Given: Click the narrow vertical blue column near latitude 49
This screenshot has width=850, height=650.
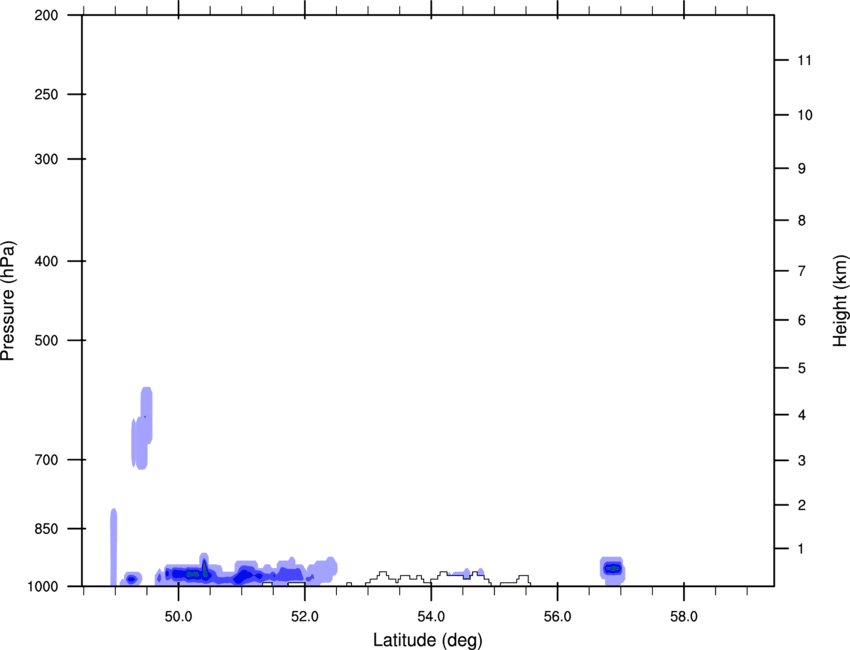Looking at the screenshot, I should click(114, 548).
